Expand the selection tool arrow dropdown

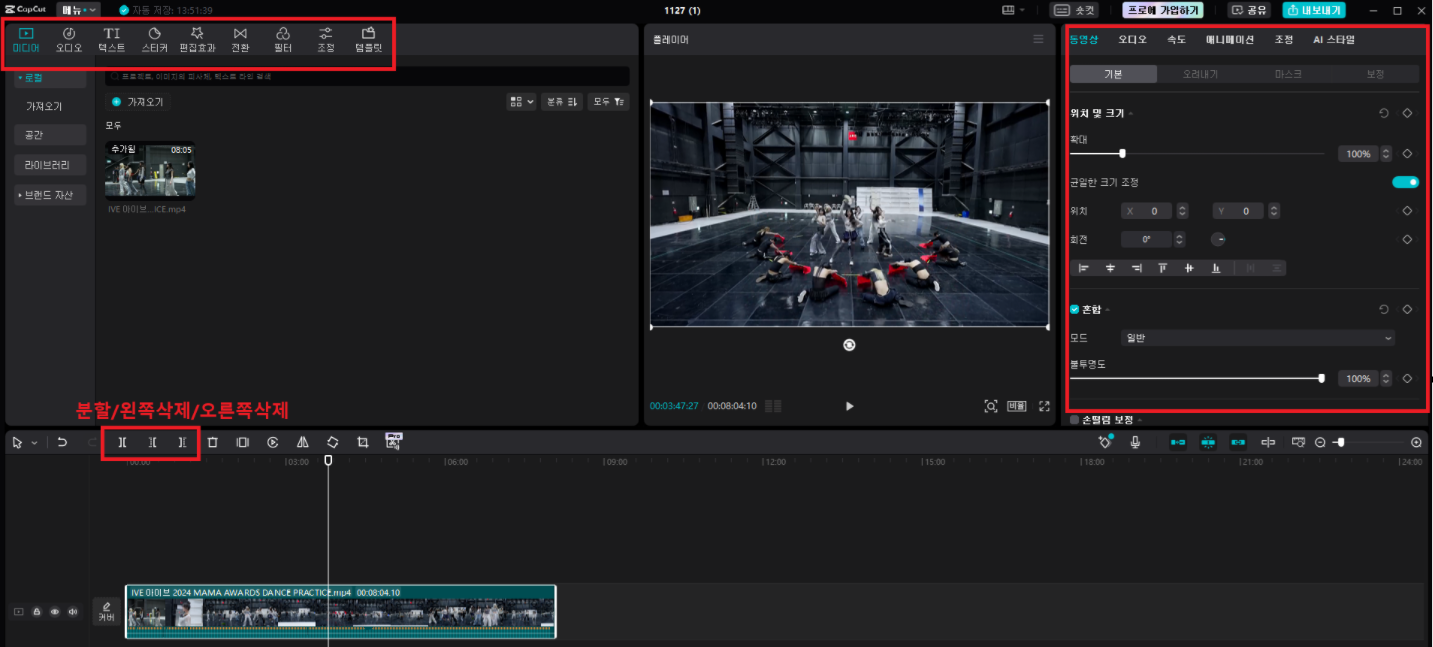tap(35, 442)
